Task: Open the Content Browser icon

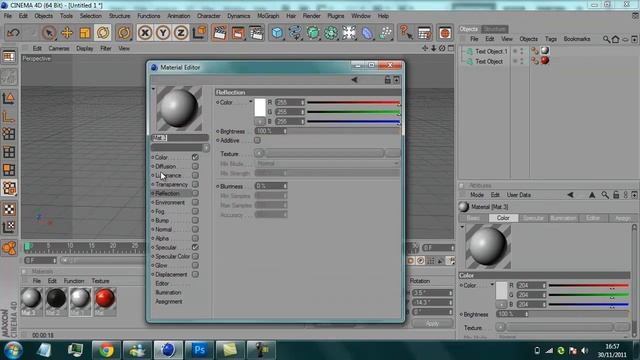Action: 445,33
